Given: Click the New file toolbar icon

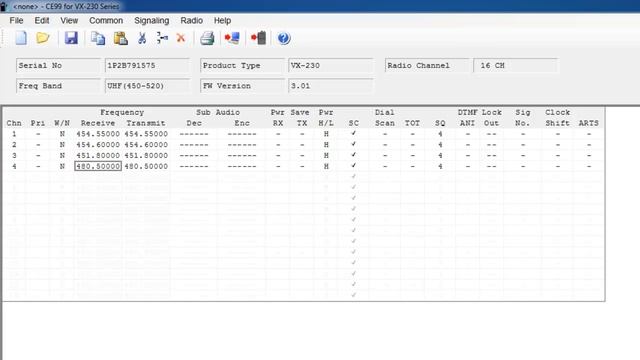Looking at the screenshot, I should (21, 38).
